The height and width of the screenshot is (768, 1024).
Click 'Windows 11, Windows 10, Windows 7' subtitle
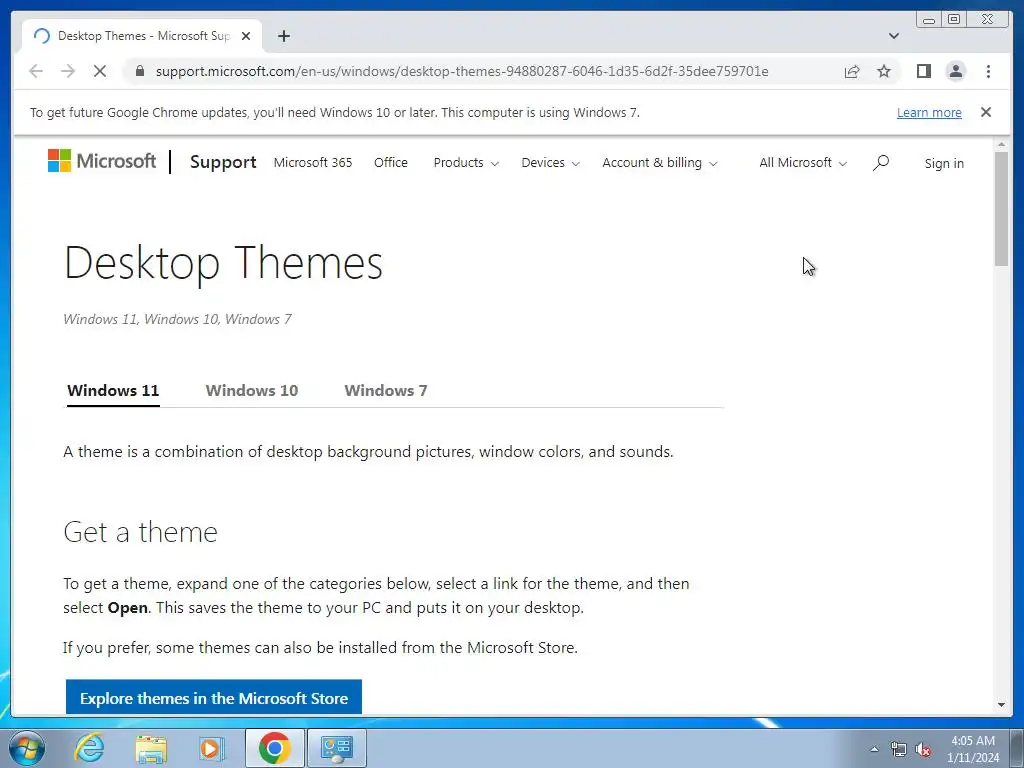click(x=177, y=319)
